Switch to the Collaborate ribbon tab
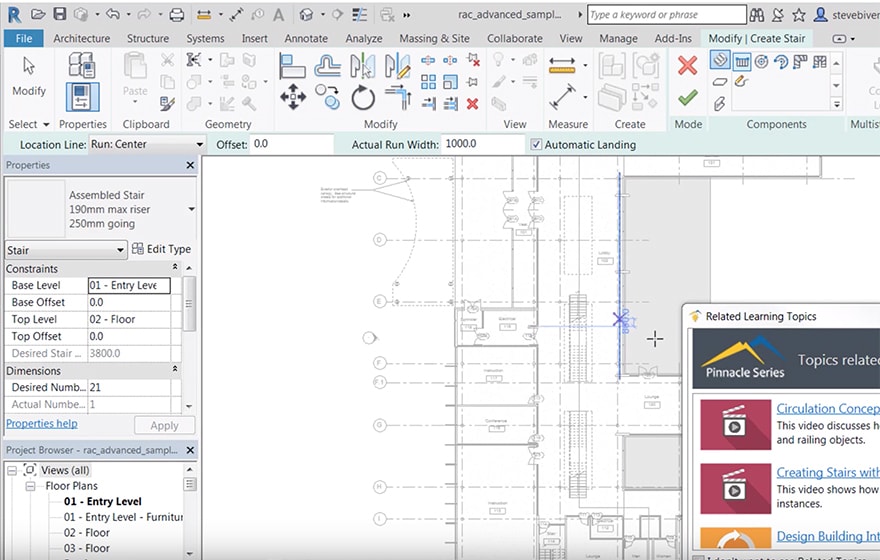This screenshot has height=560, width=880. (515, 38)
